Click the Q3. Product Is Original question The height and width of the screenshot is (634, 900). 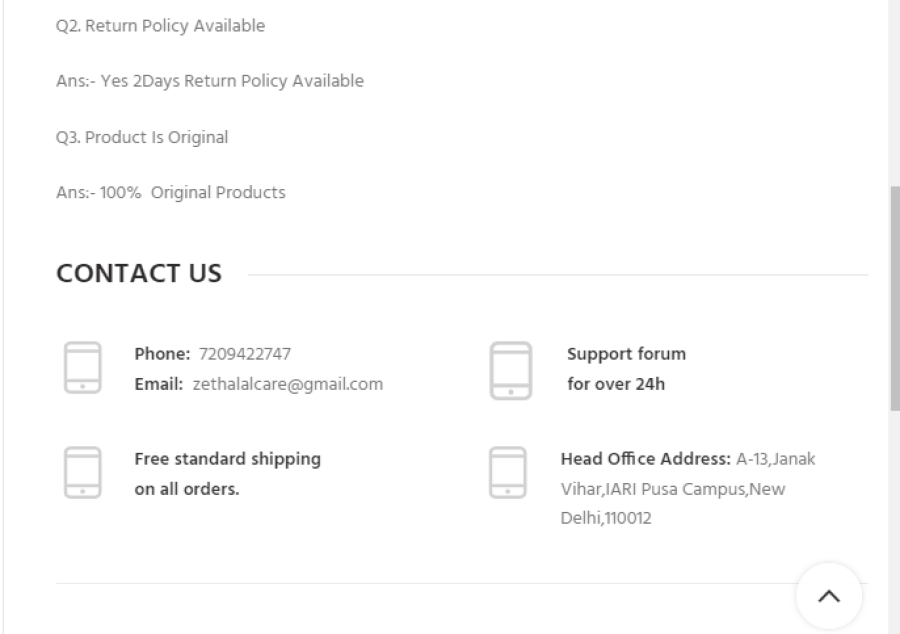click(142, 137)
